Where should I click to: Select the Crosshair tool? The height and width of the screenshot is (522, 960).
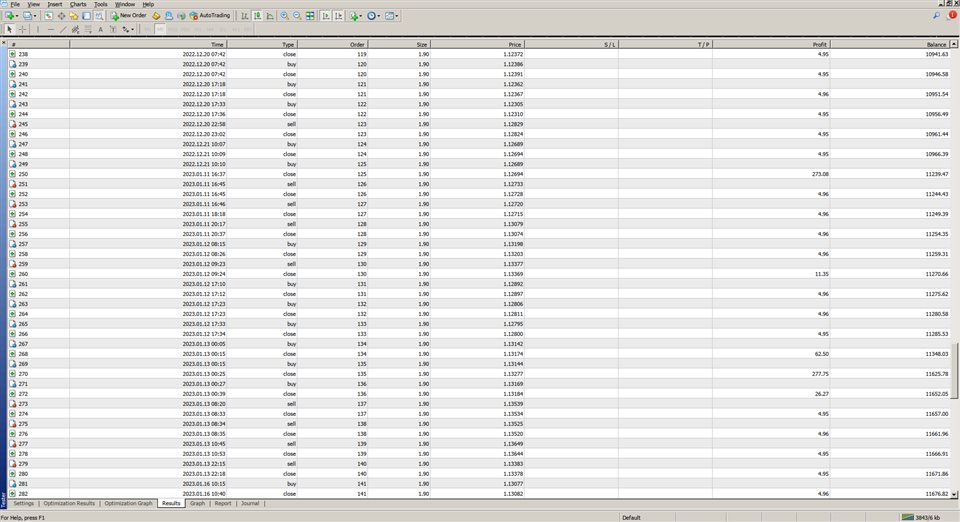pyautogui.click(x=22, y=29)
